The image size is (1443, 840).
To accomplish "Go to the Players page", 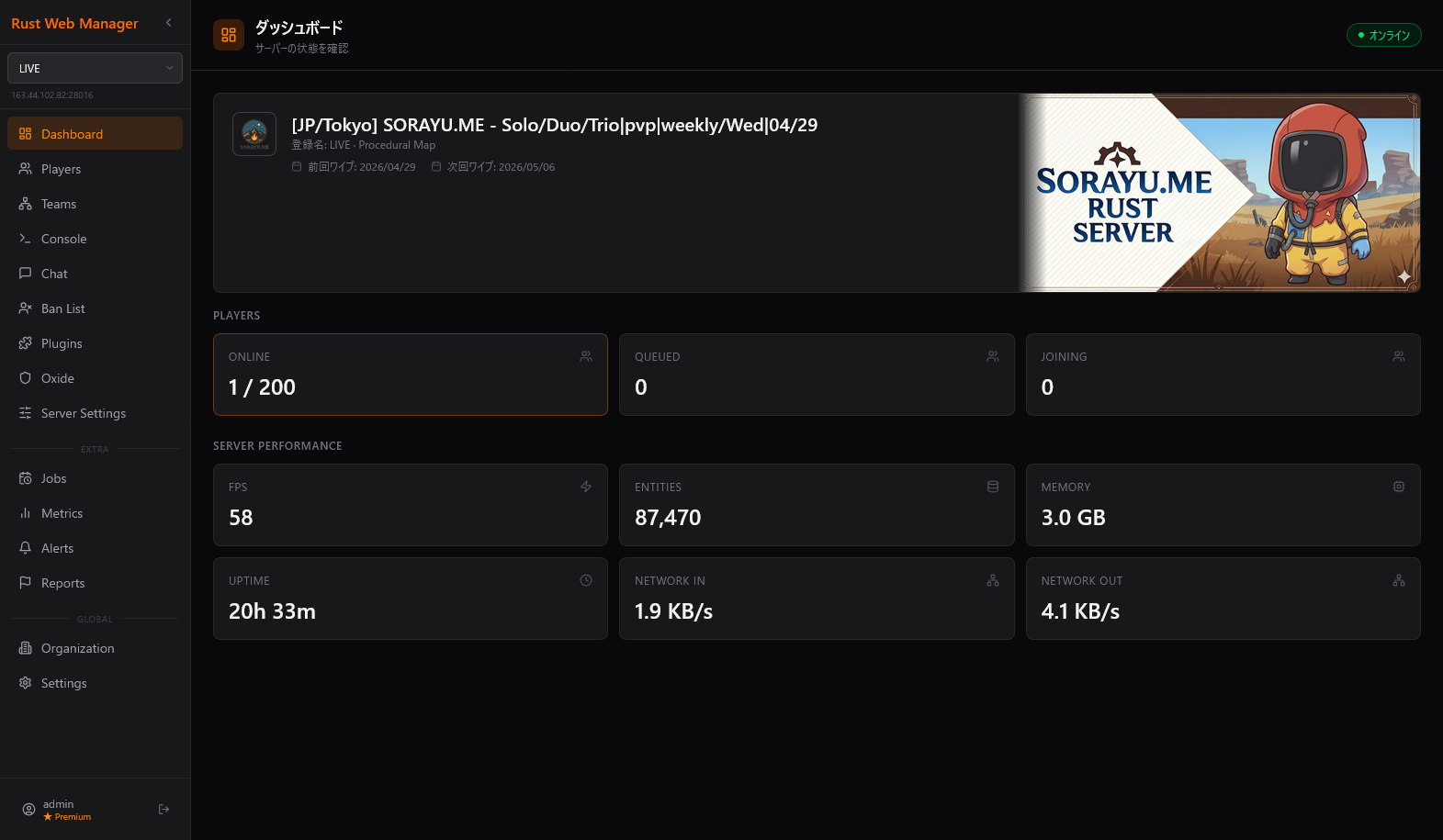I will point(95,169).
